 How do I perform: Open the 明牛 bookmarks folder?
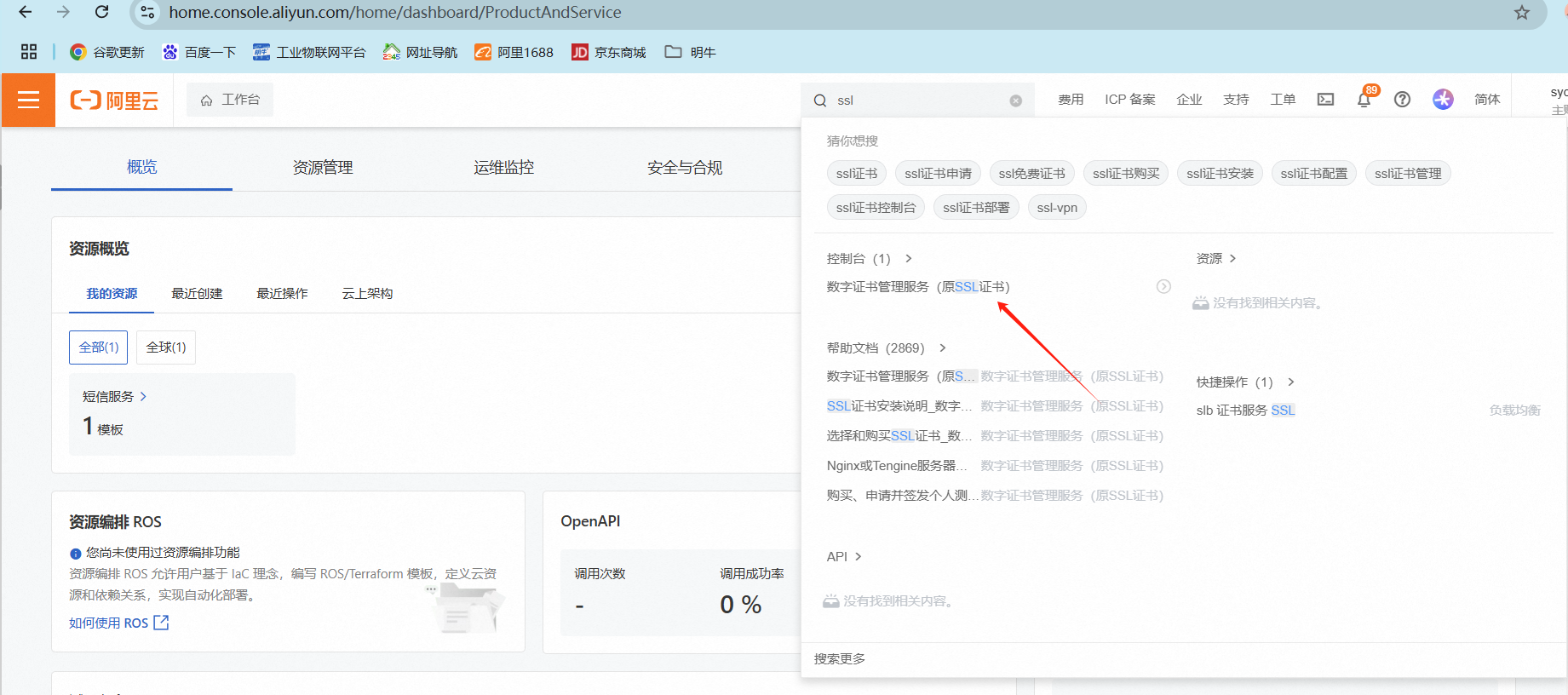point(690,52)
